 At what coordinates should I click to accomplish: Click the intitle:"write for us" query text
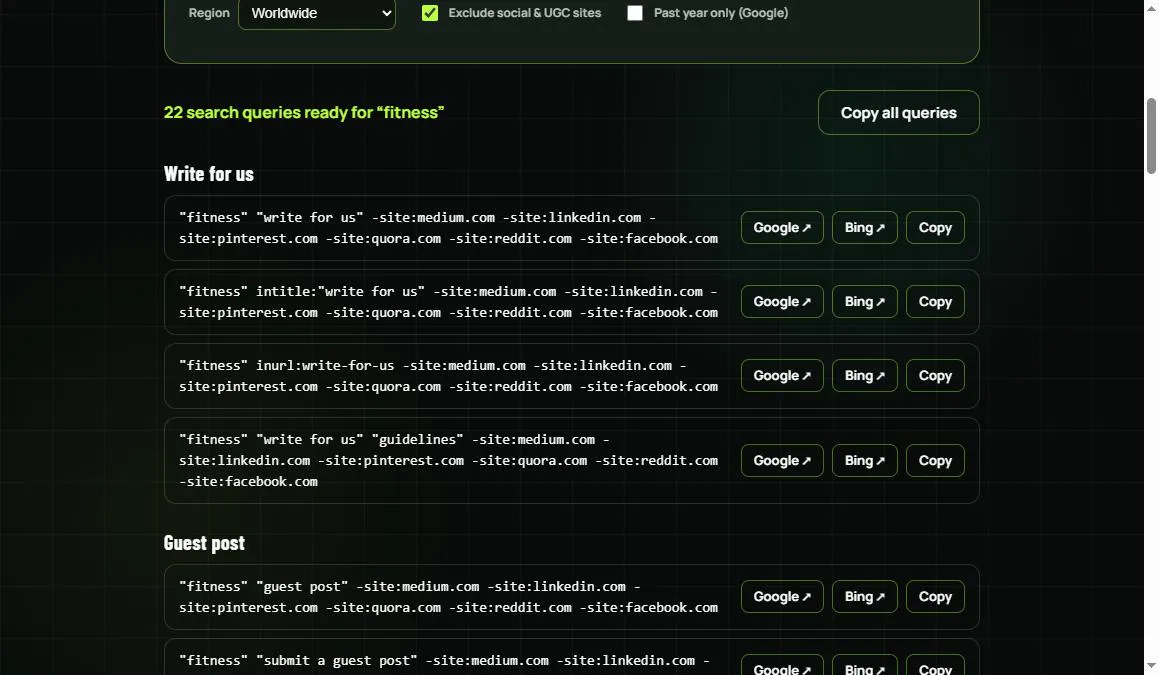click(448, 302)
